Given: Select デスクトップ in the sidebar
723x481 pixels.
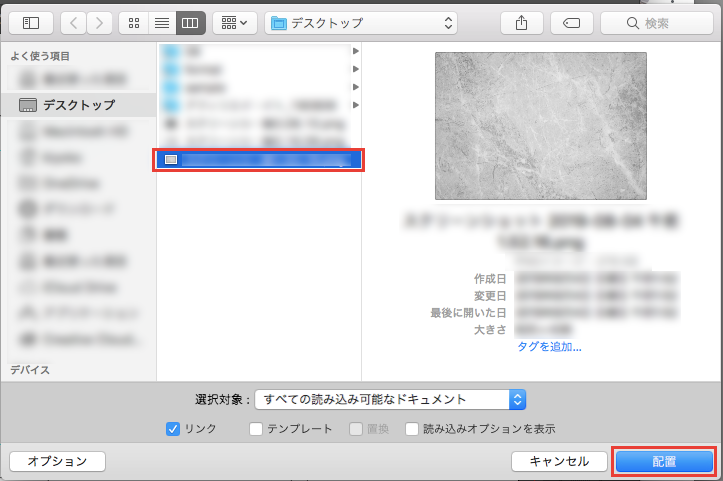Looking at the screenshot, I should point(78,105).
